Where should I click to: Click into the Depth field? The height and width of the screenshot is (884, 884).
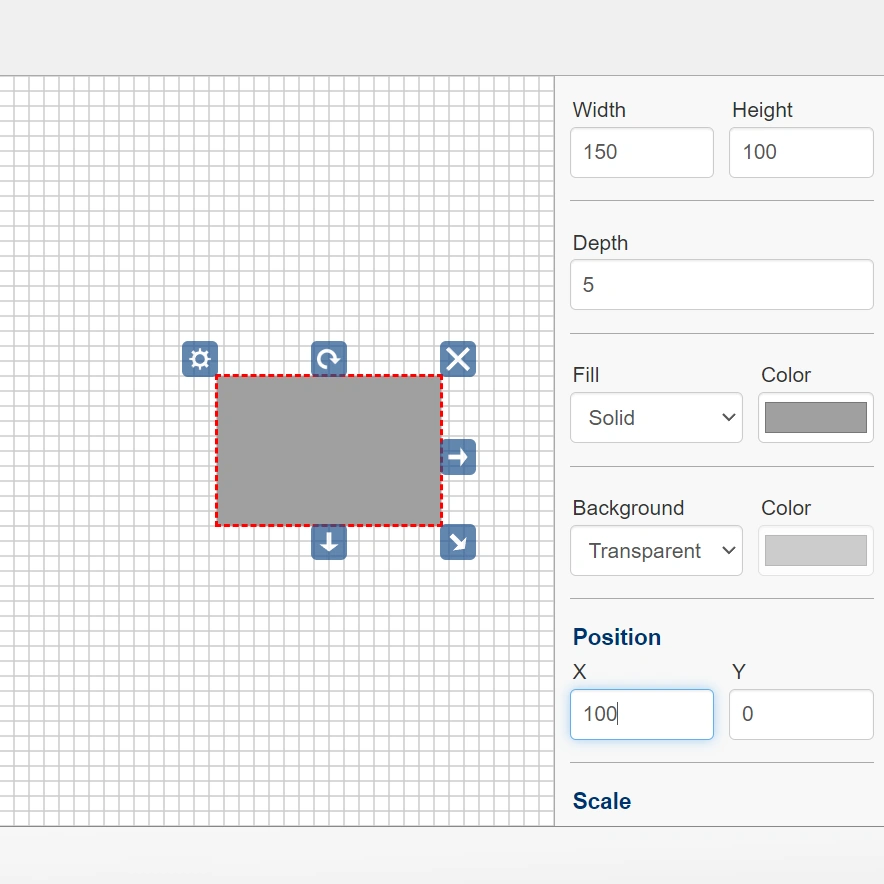(720, 285)
